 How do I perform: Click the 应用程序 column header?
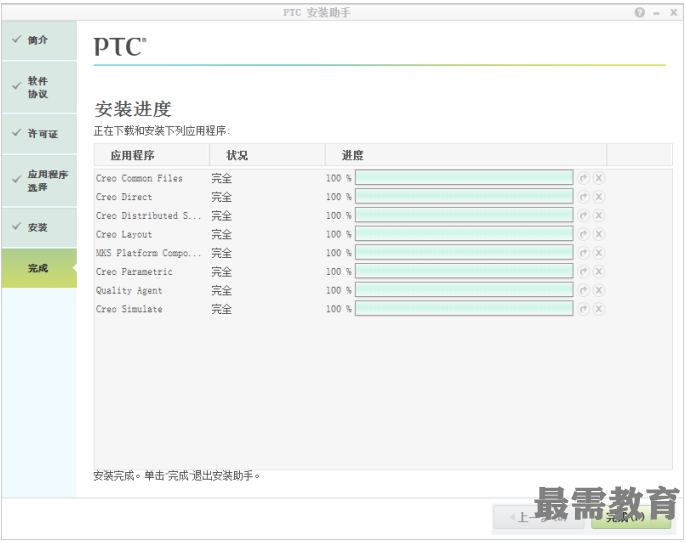151,155
